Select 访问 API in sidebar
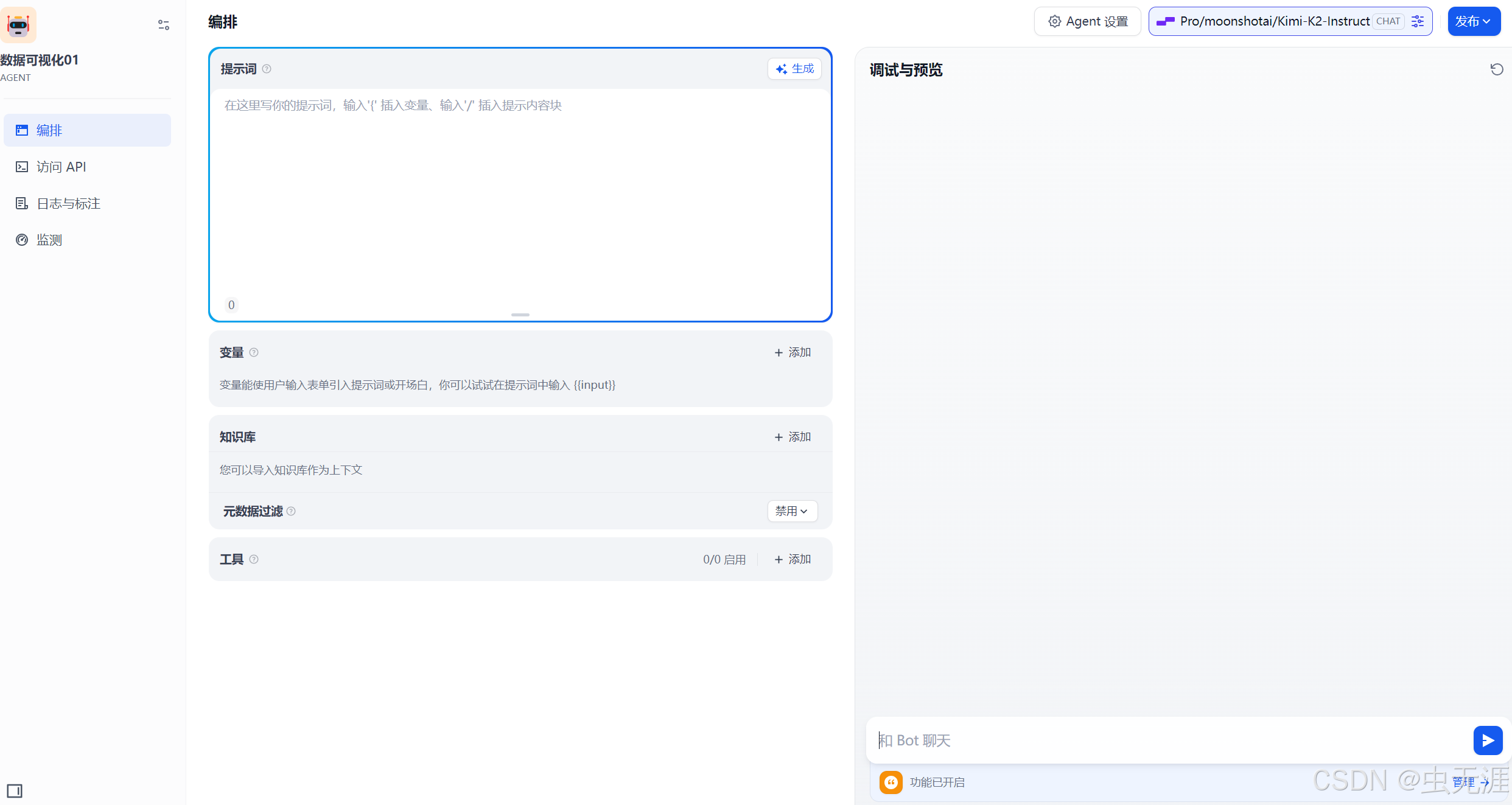 [61, 167]
